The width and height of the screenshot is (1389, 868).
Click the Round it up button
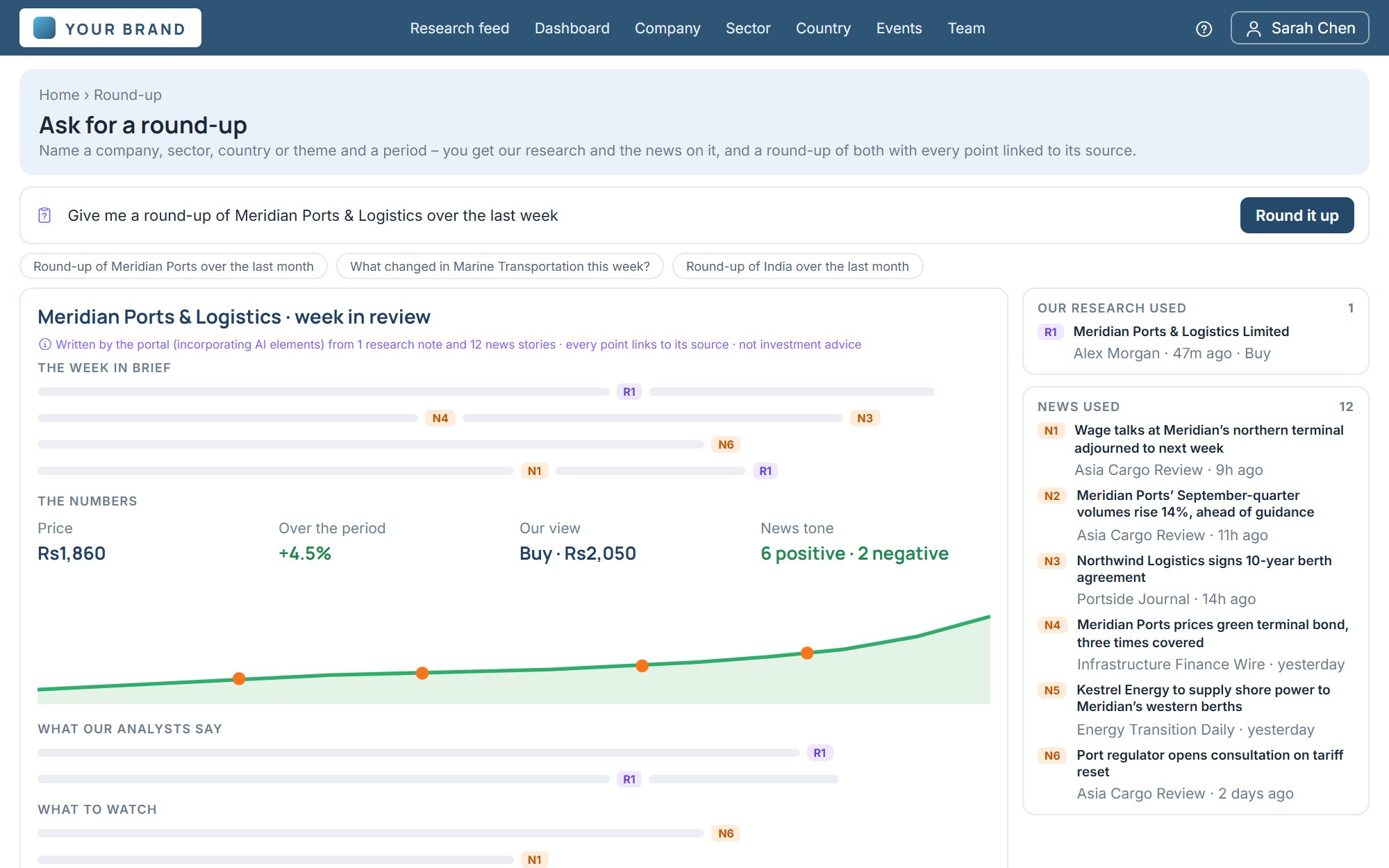pyautogui.click(x=1297, y=215)
